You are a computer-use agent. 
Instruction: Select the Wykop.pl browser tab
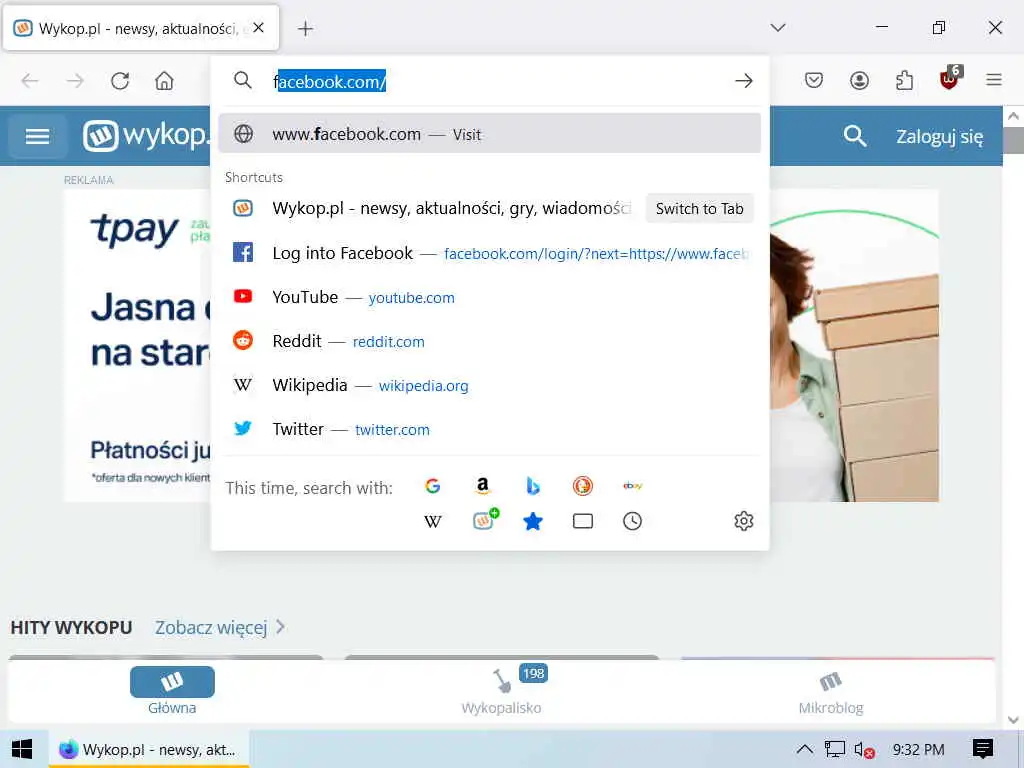point(141,28)
